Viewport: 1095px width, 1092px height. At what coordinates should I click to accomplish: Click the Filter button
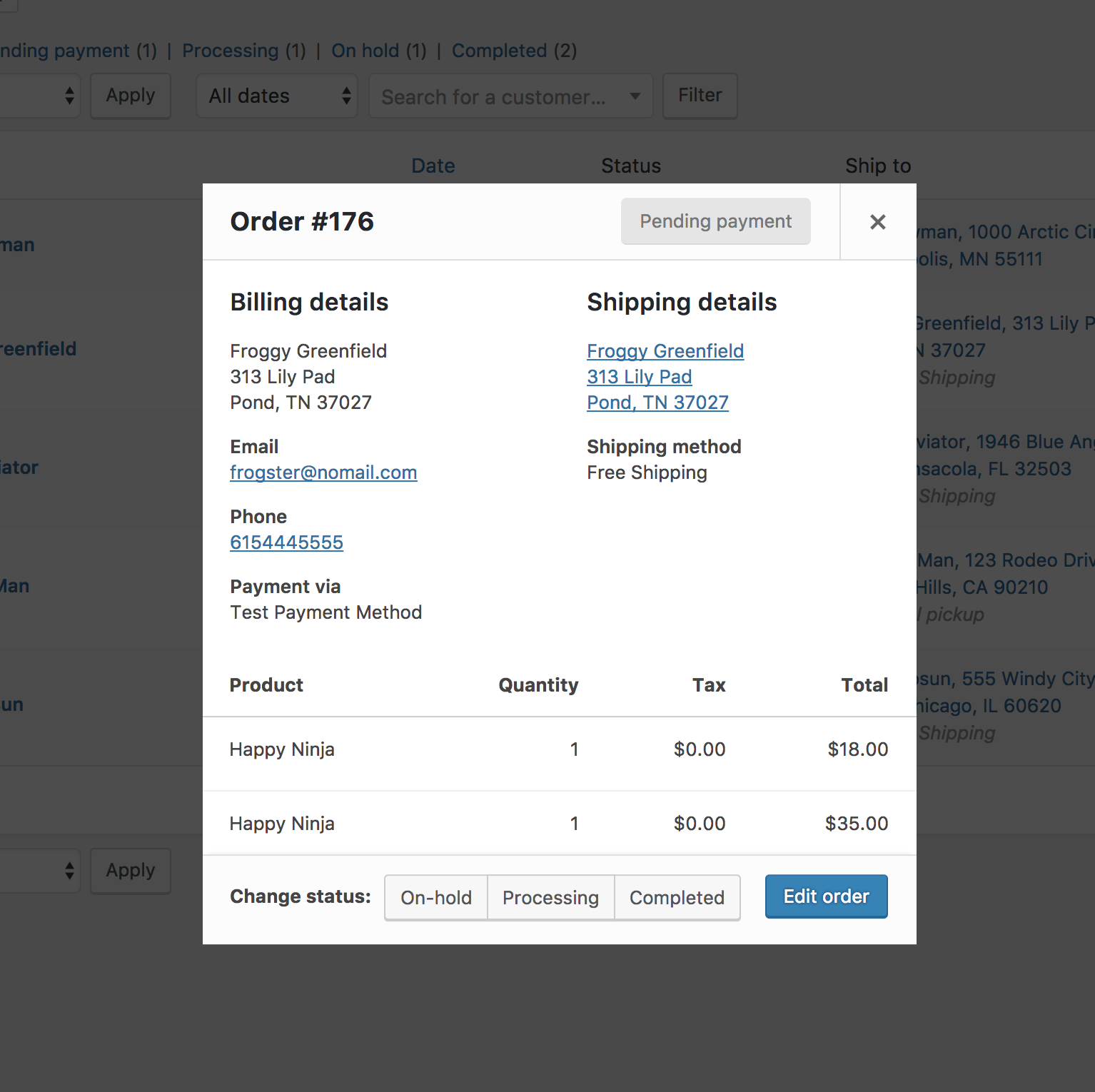[699, 96]
